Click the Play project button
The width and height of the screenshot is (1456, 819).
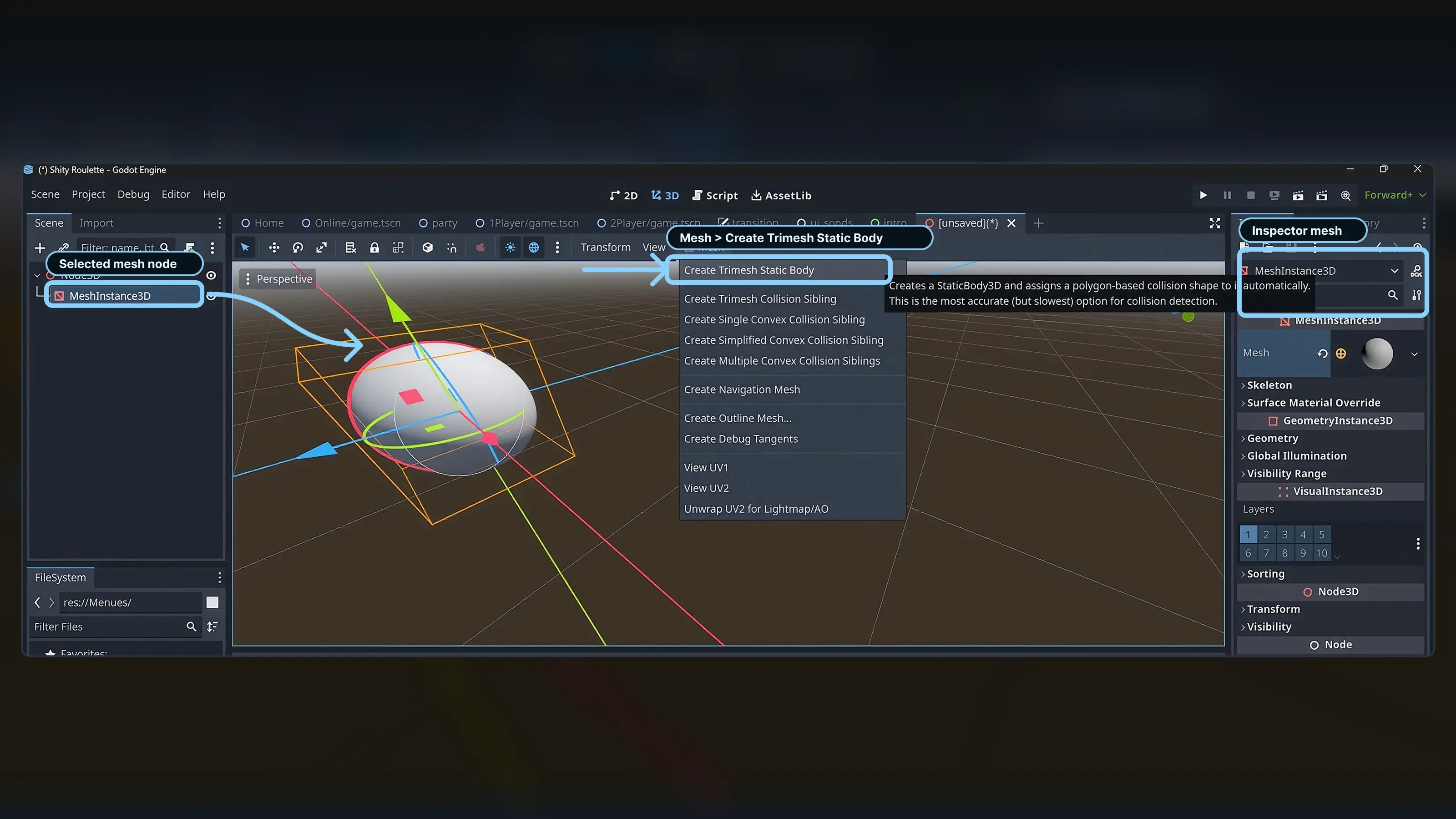click(x=1203, y=195)
